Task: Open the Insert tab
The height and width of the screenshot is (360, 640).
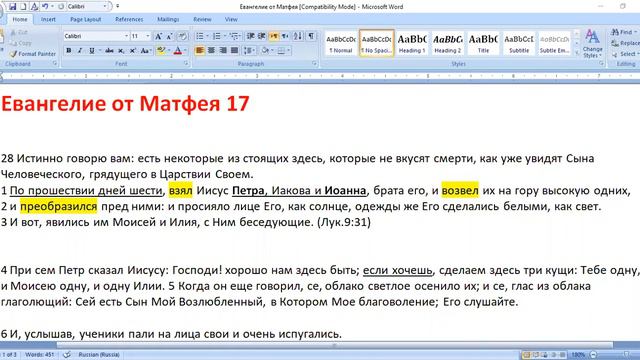Action: click(x=48, y=19)
